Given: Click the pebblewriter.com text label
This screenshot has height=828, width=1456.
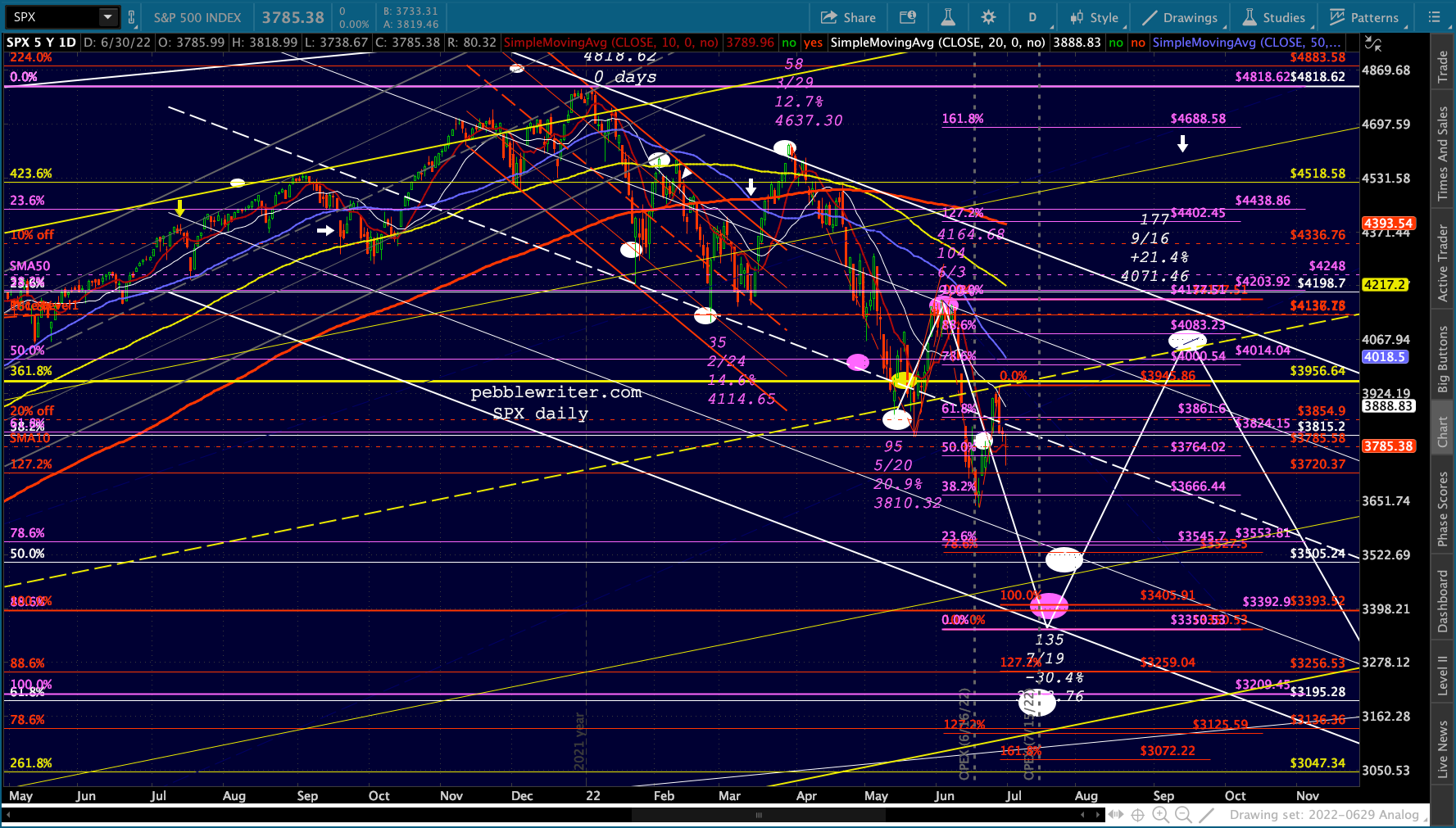Looking at the screenshot, I should 556,392.
